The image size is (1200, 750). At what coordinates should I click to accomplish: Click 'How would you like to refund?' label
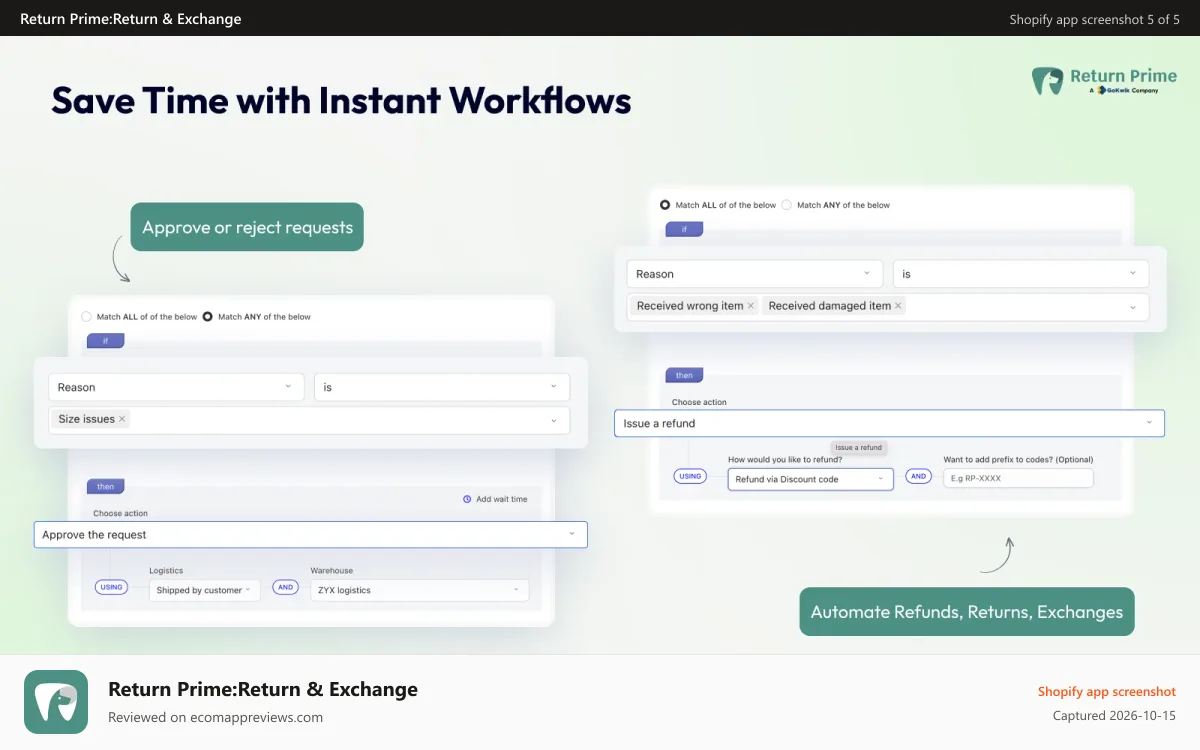coord(785,460)
